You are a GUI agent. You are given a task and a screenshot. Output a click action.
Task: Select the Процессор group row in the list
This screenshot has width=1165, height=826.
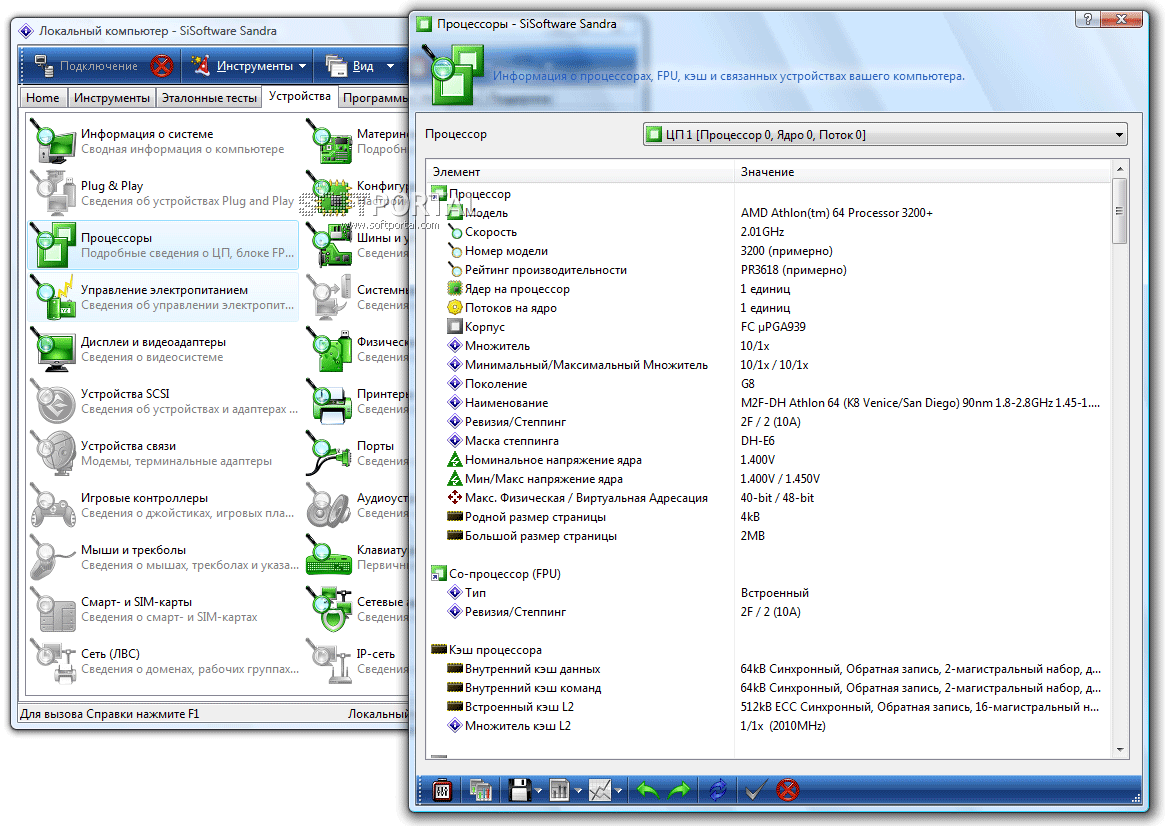[x=770, y=194]
